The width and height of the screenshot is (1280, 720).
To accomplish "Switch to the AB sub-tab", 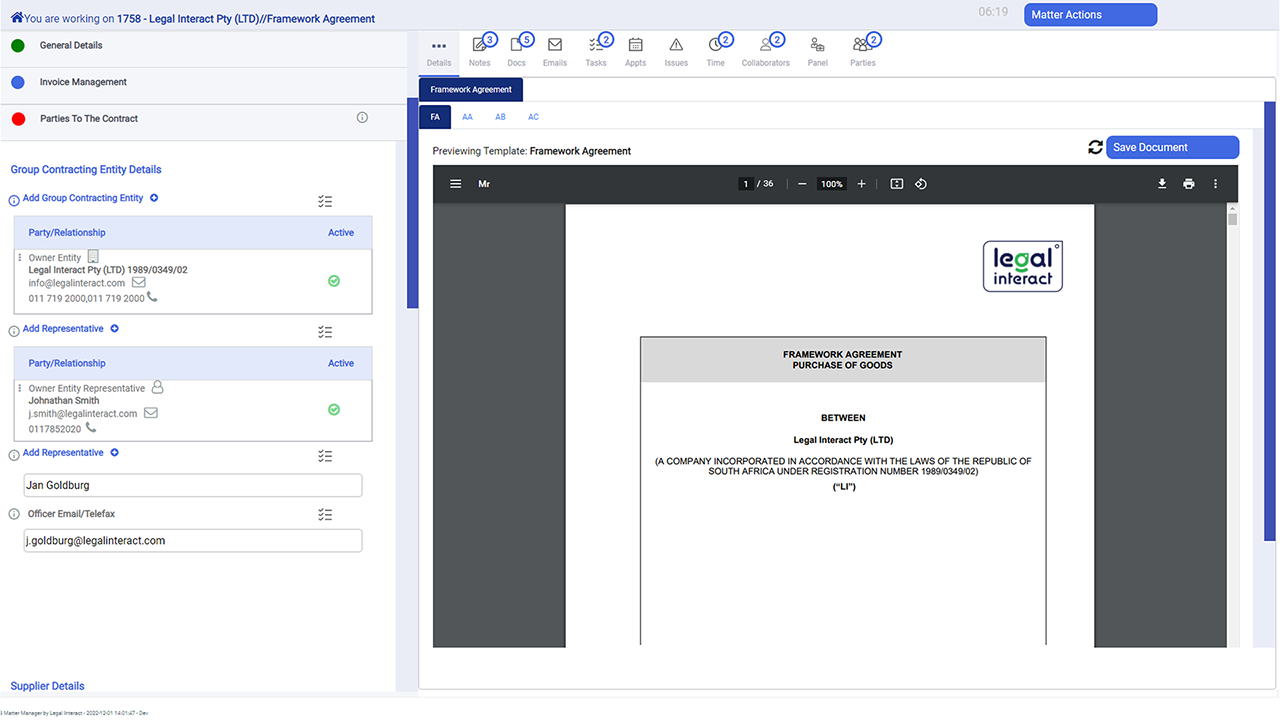I will pyautogui.click(x=500, y=117).
